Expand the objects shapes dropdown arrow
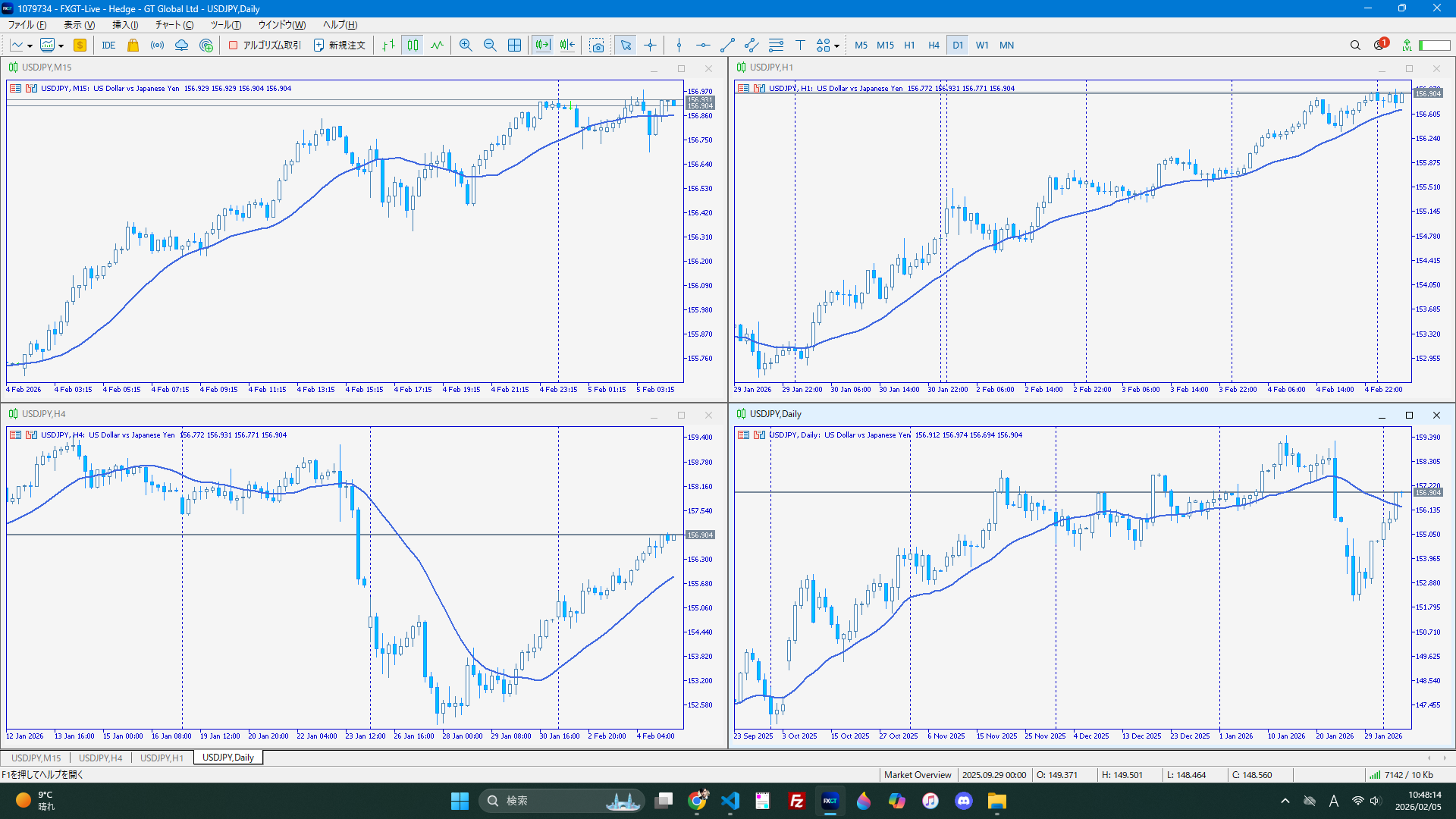The height and width of the screenshot is (819, 1456). click(836, 46)
